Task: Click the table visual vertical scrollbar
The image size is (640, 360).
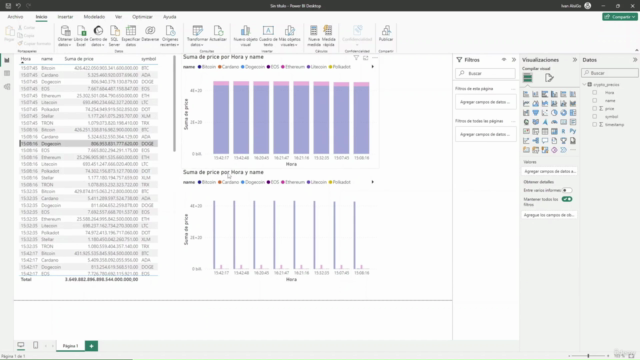Action: coord(175,104)
